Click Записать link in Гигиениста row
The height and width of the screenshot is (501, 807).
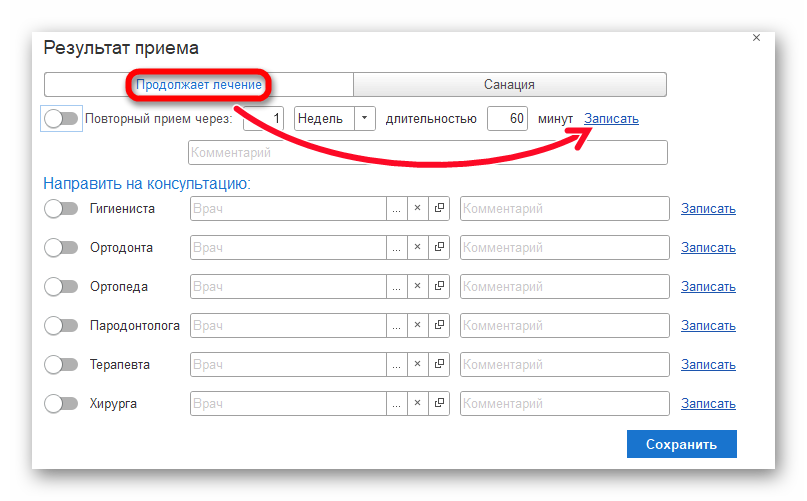[x=708, y=209]
